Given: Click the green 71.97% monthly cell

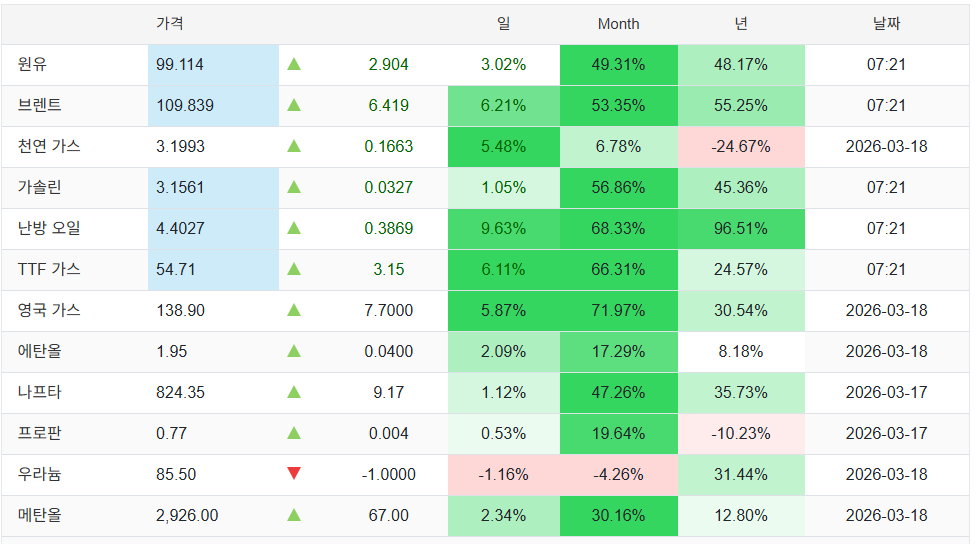Looking at the screenshot, I should (618, 311).
